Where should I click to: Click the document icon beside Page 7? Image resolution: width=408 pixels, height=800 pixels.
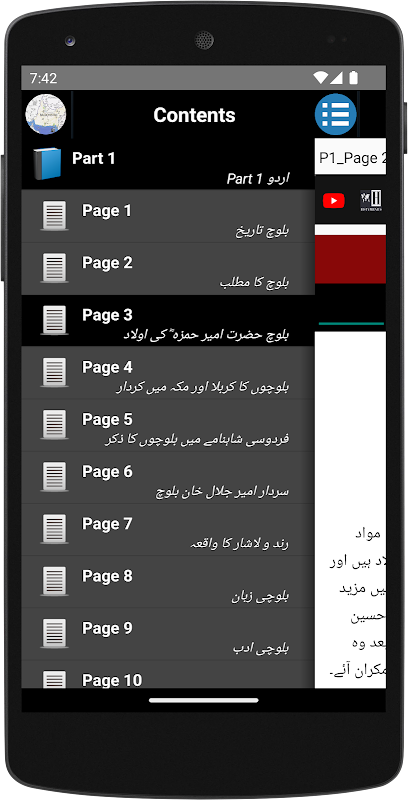coord(54,529)
